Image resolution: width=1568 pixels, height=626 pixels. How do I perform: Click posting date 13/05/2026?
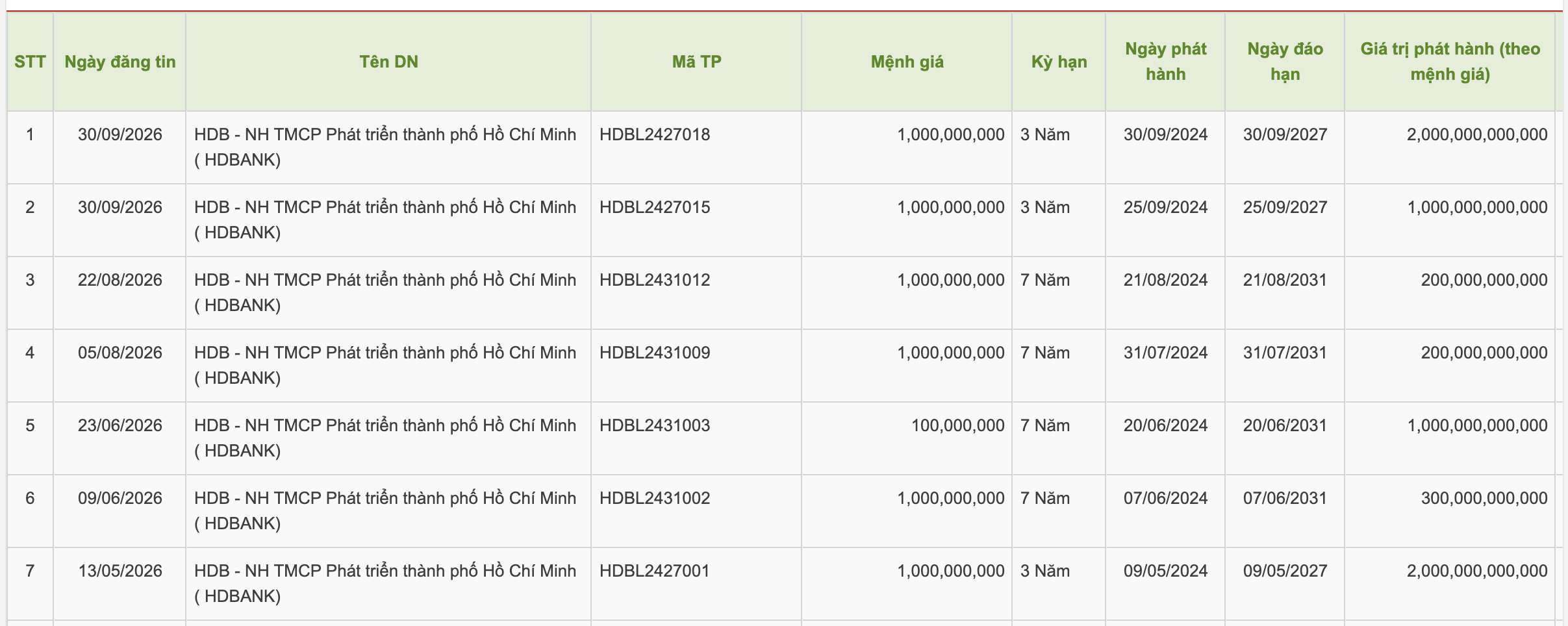tap(120, 571)
